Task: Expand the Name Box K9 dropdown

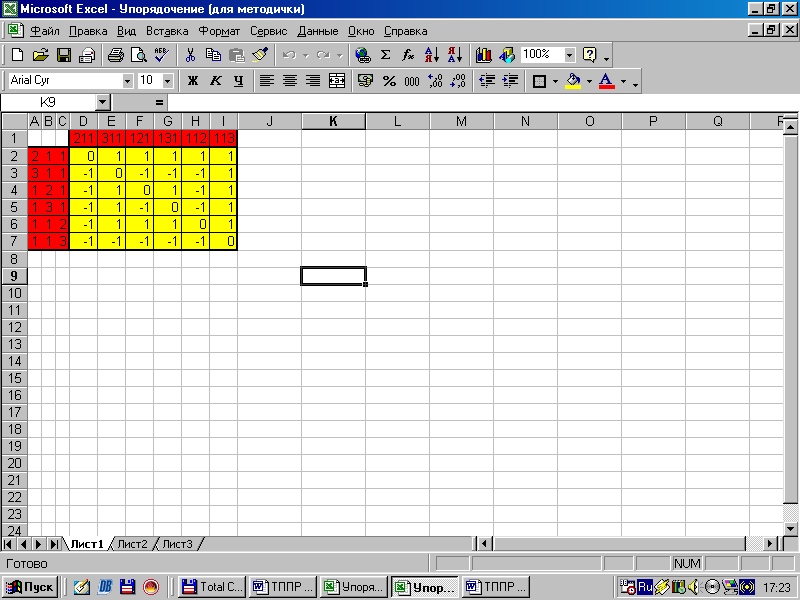Action: tap(103, 103)
